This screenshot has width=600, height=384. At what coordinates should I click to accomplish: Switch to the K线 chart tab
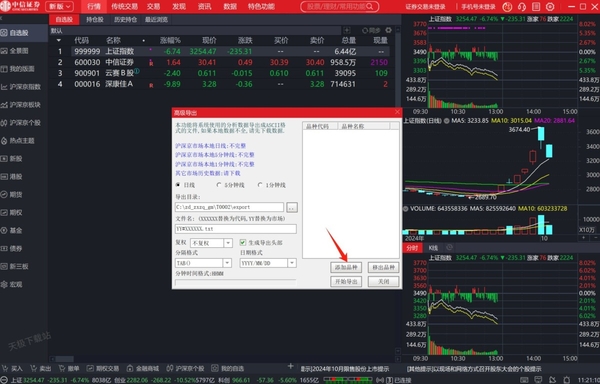(x=433, y=248)
